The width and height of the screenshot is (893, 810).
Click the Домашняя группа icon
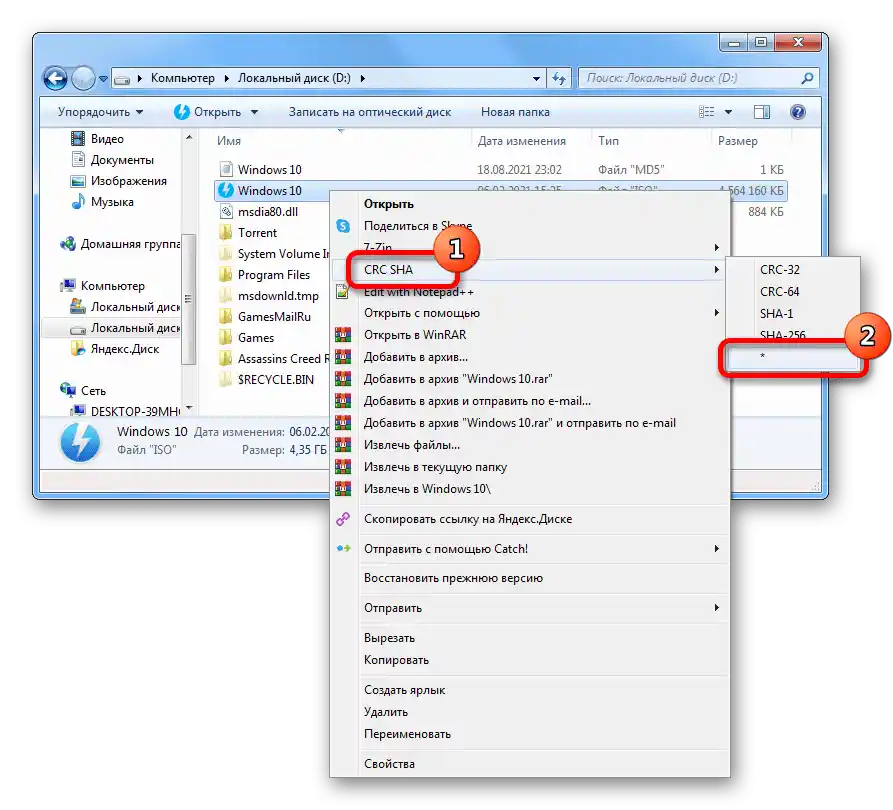coord(68,244)
